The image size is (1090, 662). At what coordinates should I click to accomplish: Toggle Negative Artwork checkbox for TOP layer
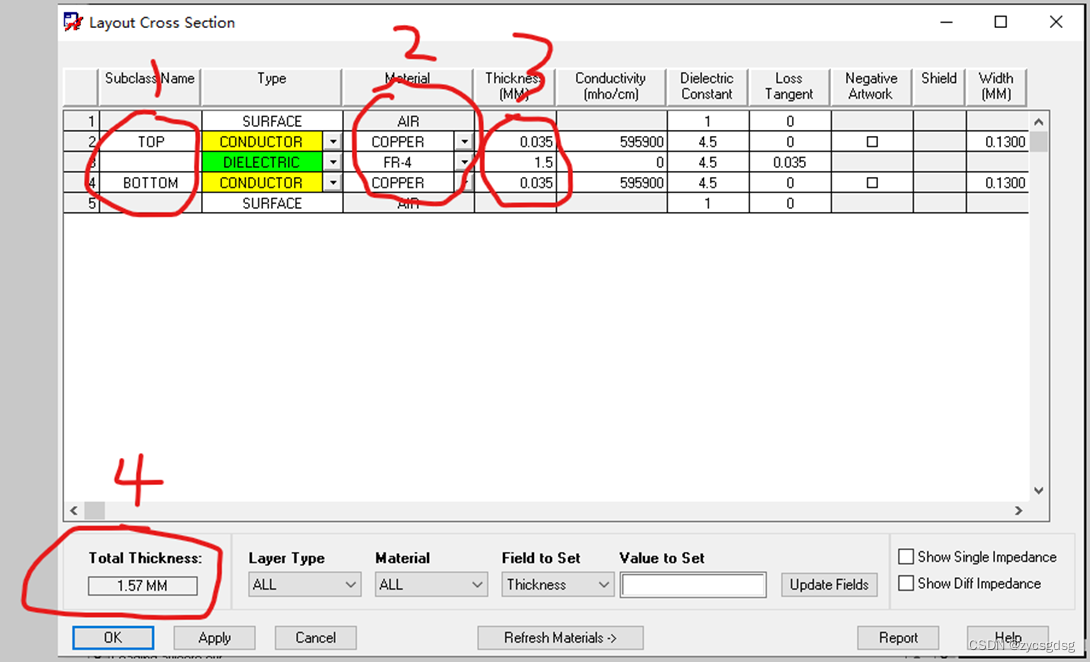pos(871,142)
